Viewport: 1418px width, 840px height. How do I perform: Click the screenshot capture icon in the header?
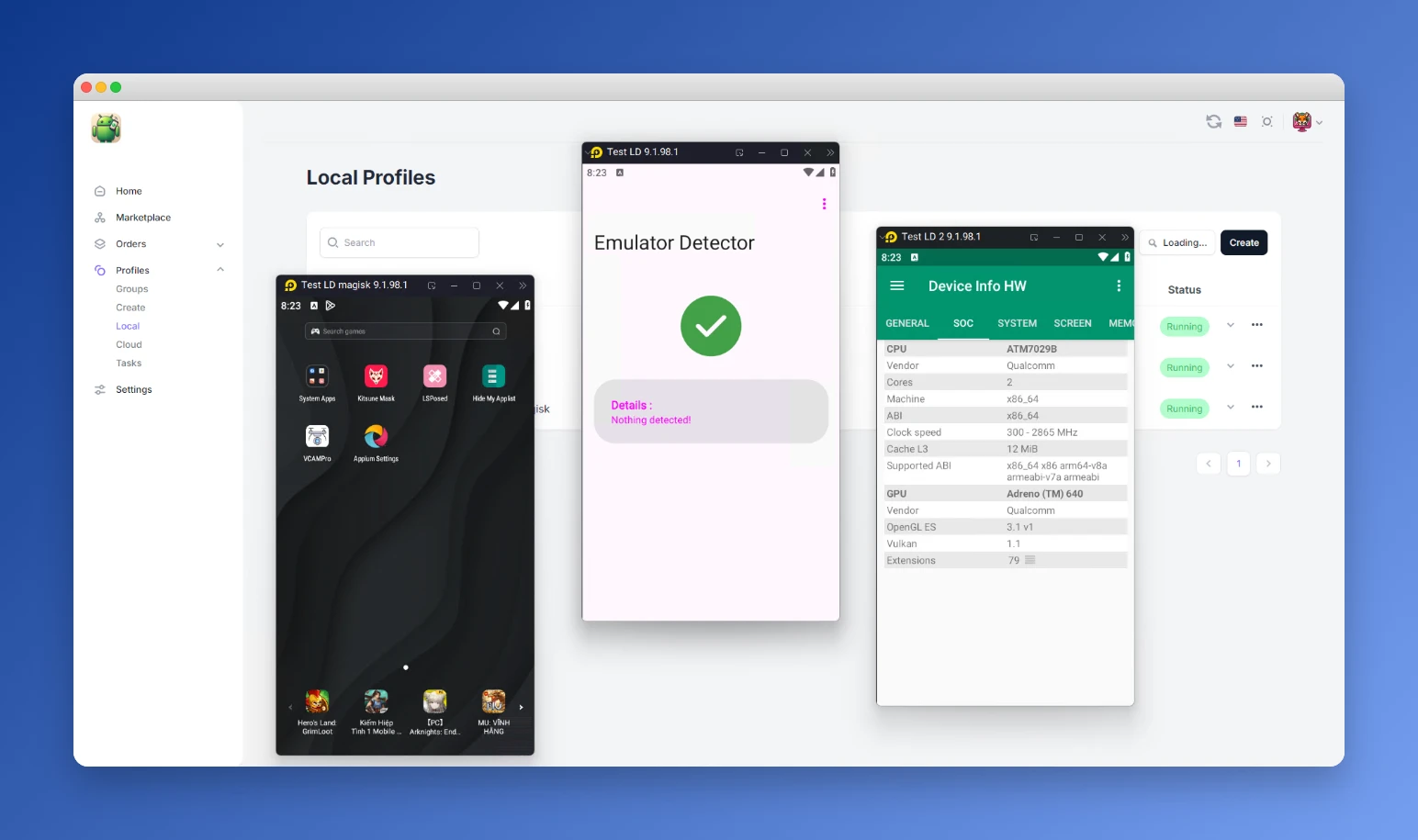1267,120
